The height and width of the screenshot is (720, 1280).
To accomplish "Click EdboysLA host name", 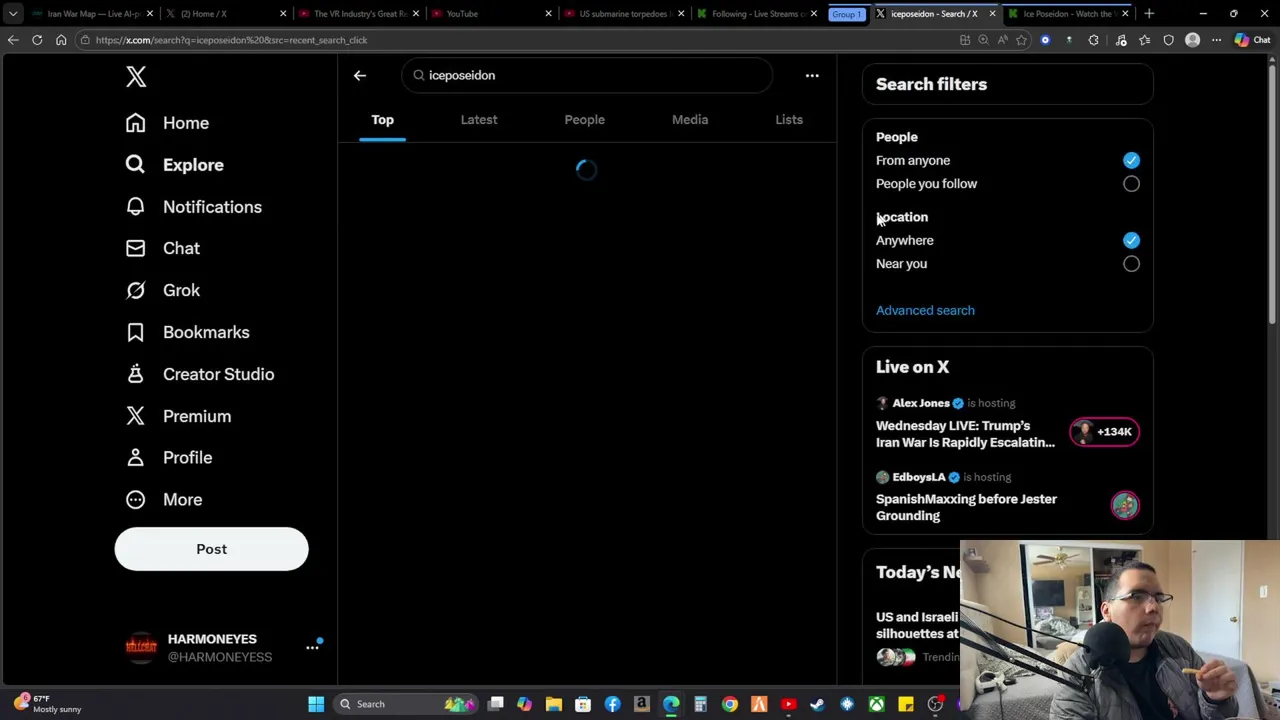I will (918, 477).
